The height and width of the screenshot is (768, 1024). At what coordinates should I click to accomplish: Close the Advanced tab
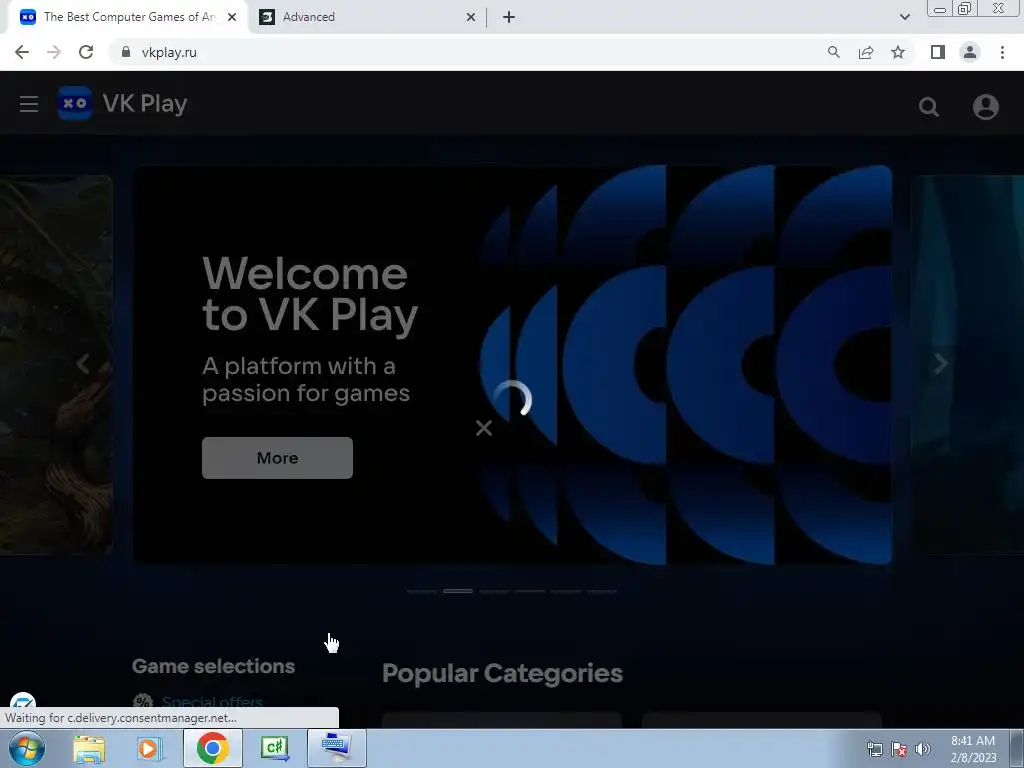[x=471, y=18]
